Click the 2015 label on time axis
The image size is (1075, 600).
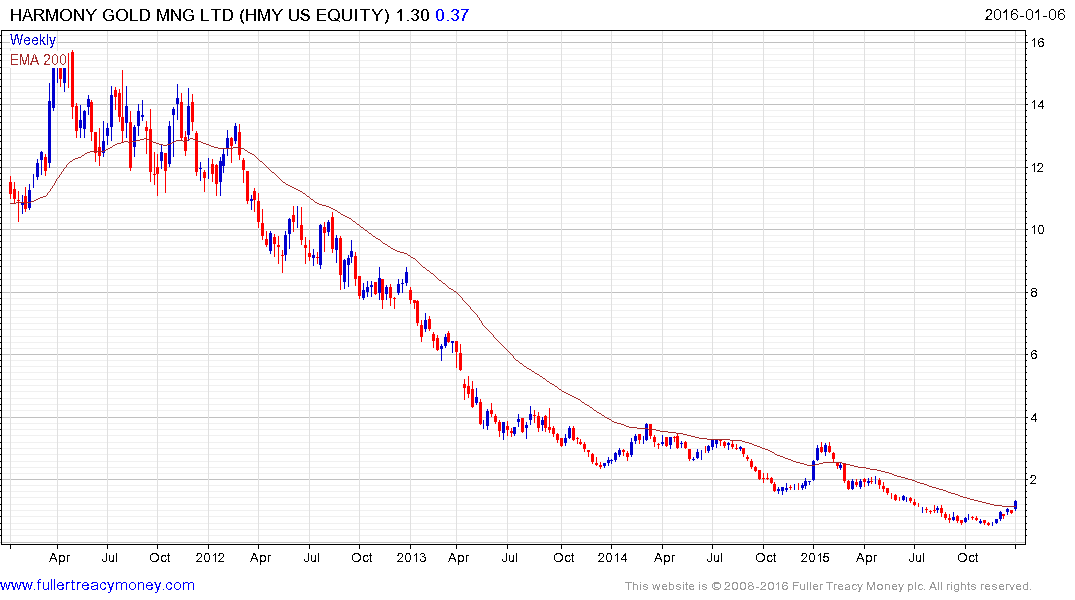coord(814,557)
